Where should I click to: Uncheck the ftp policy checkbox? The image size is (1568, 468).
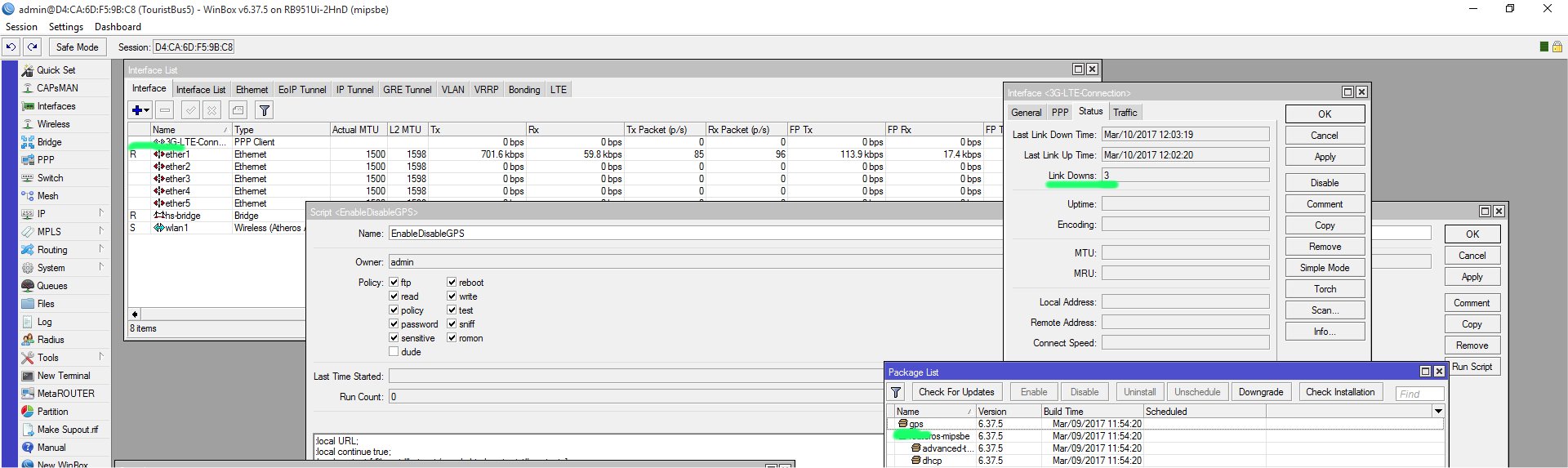click(394, 283)
